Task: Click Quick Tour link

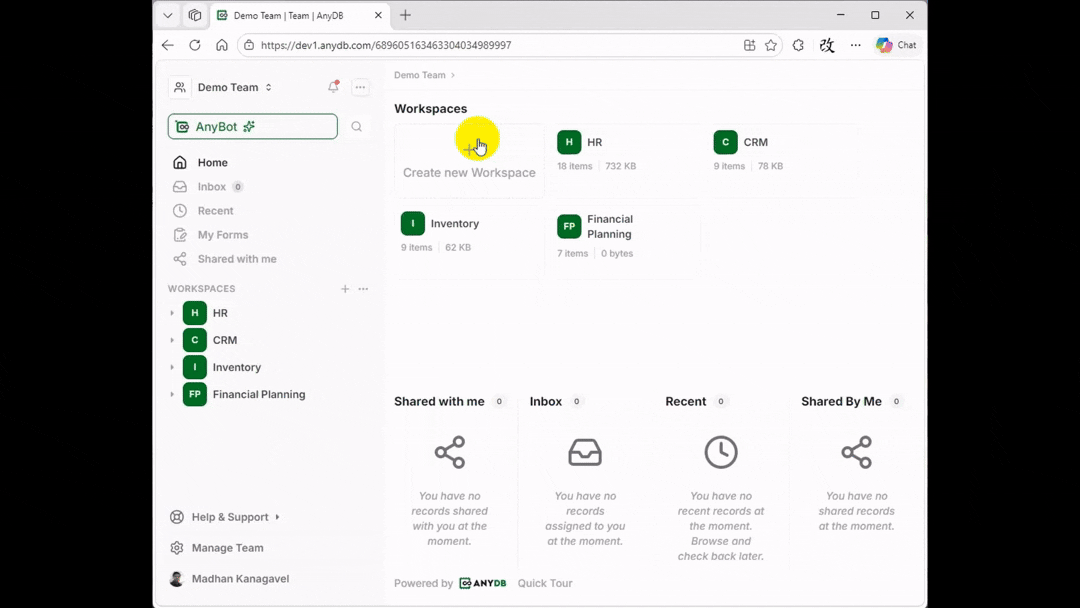Action: point(545,583)
